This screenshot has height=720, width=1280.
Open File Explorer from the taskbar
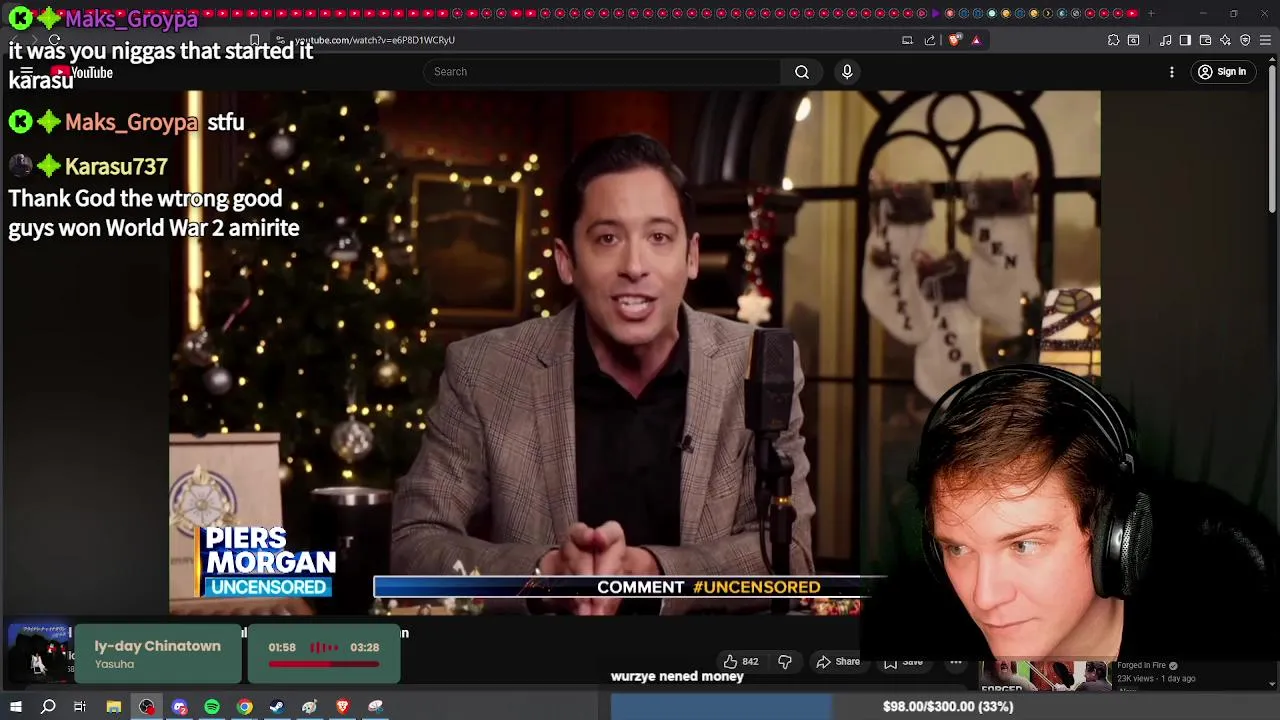tap(114, 707)
